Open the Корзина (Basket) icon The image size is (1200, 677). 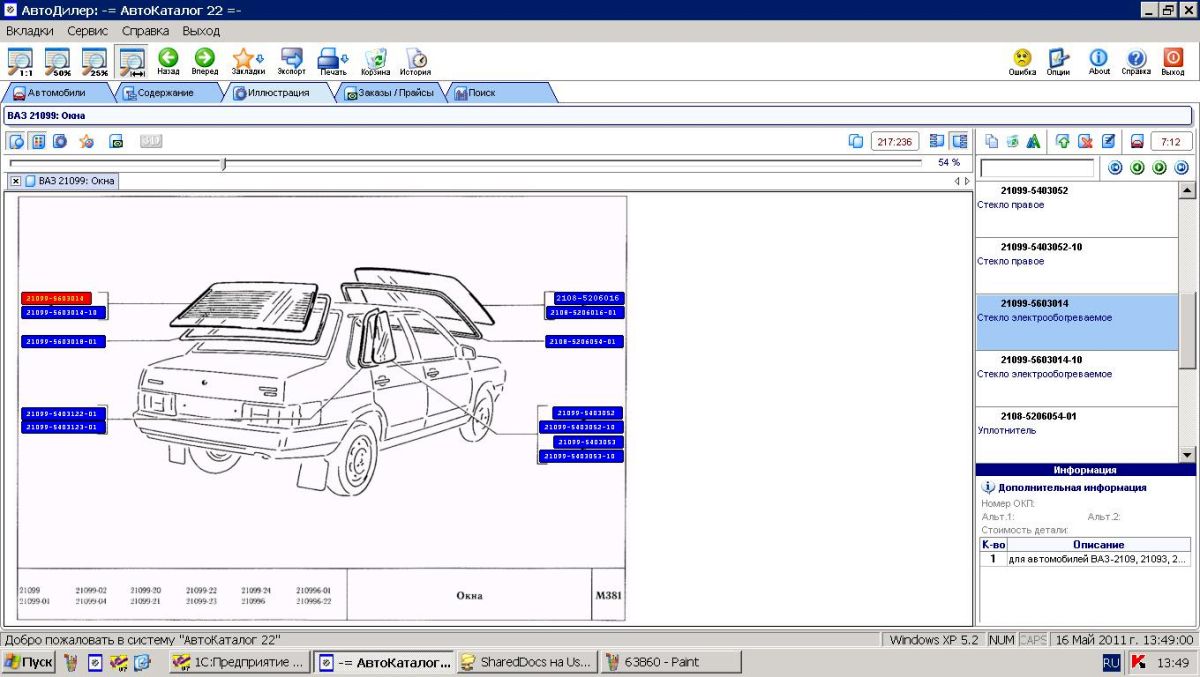pos(376,58)
